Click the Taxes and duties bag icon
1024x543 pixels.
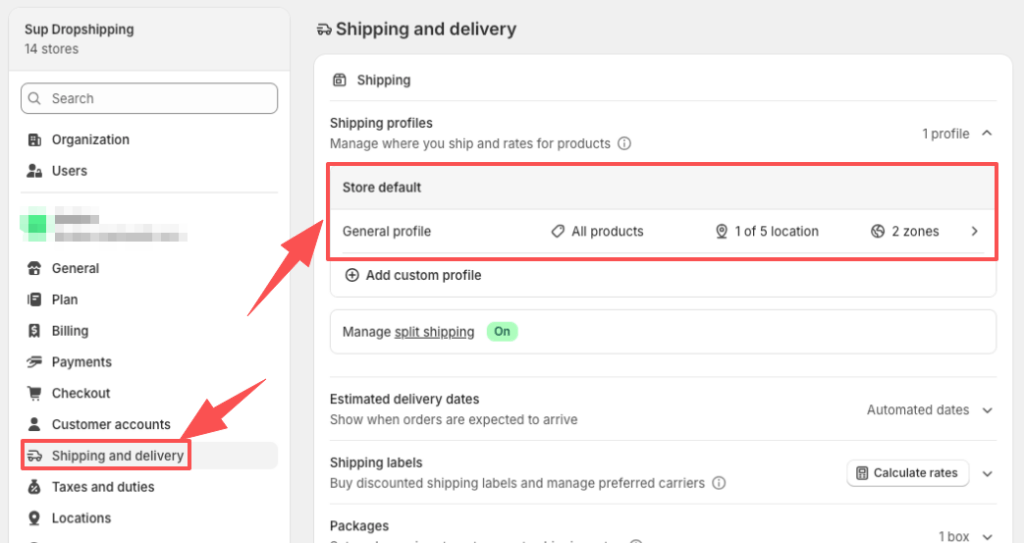[35, 487]
